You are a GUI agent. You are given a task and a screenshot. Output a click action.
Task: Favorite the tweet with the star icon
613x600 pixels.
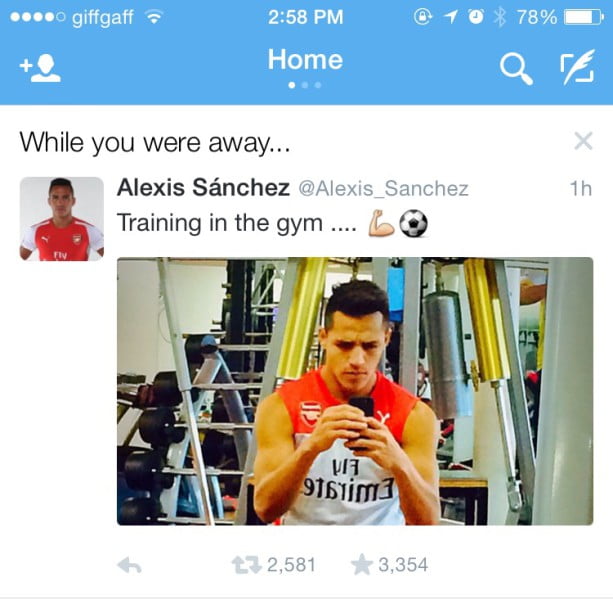(x=361, y=564)
